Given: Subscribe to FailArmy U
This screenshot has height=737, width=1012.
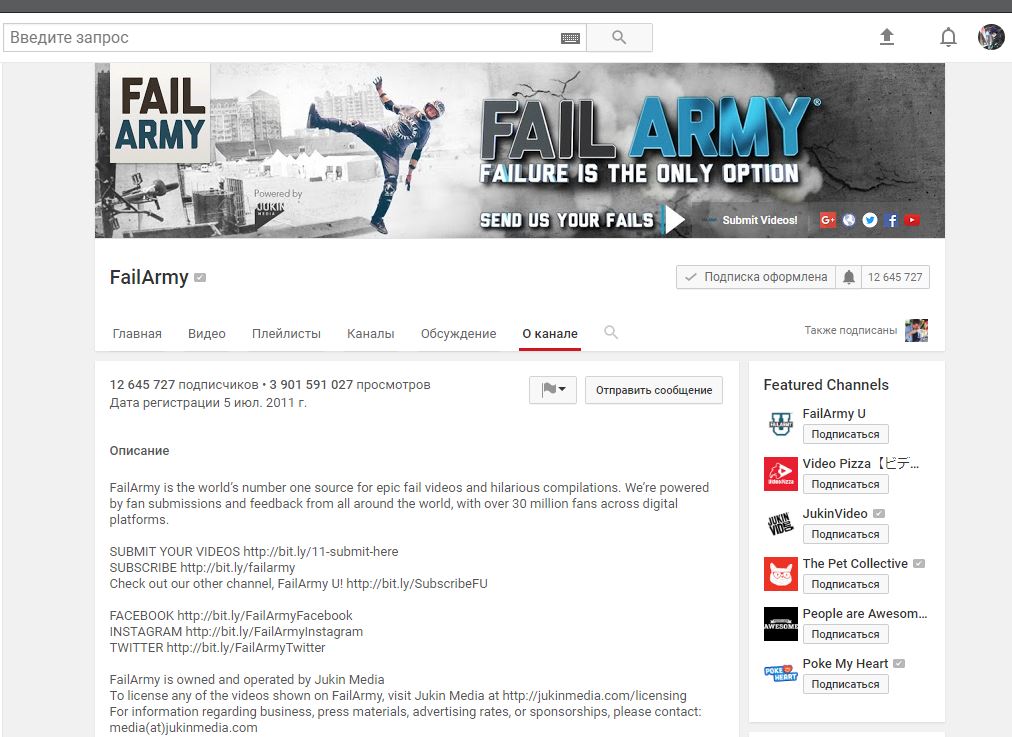Looking at the screenshot, I should pos(845,434).
